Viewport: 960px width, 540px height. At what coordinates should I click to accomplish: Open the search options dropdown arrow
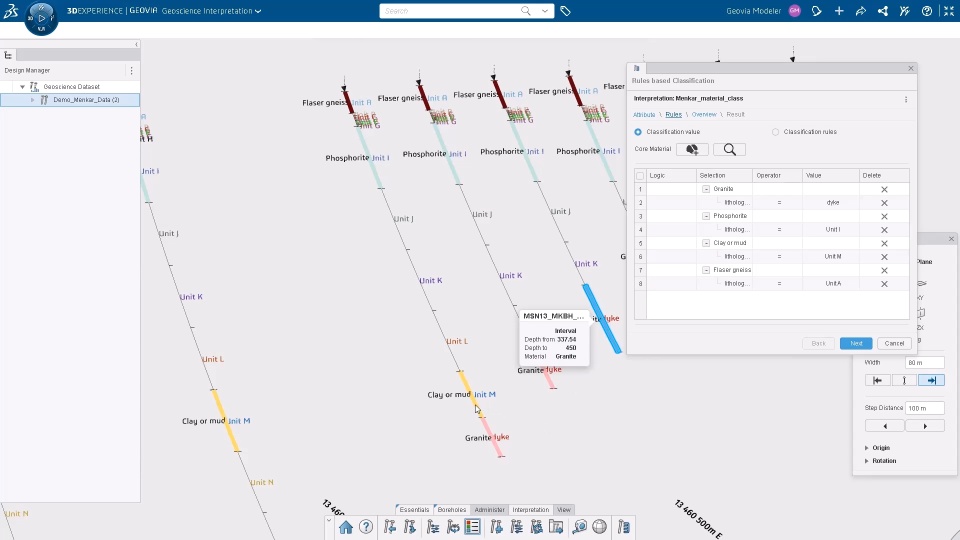[x=544, y=11]
